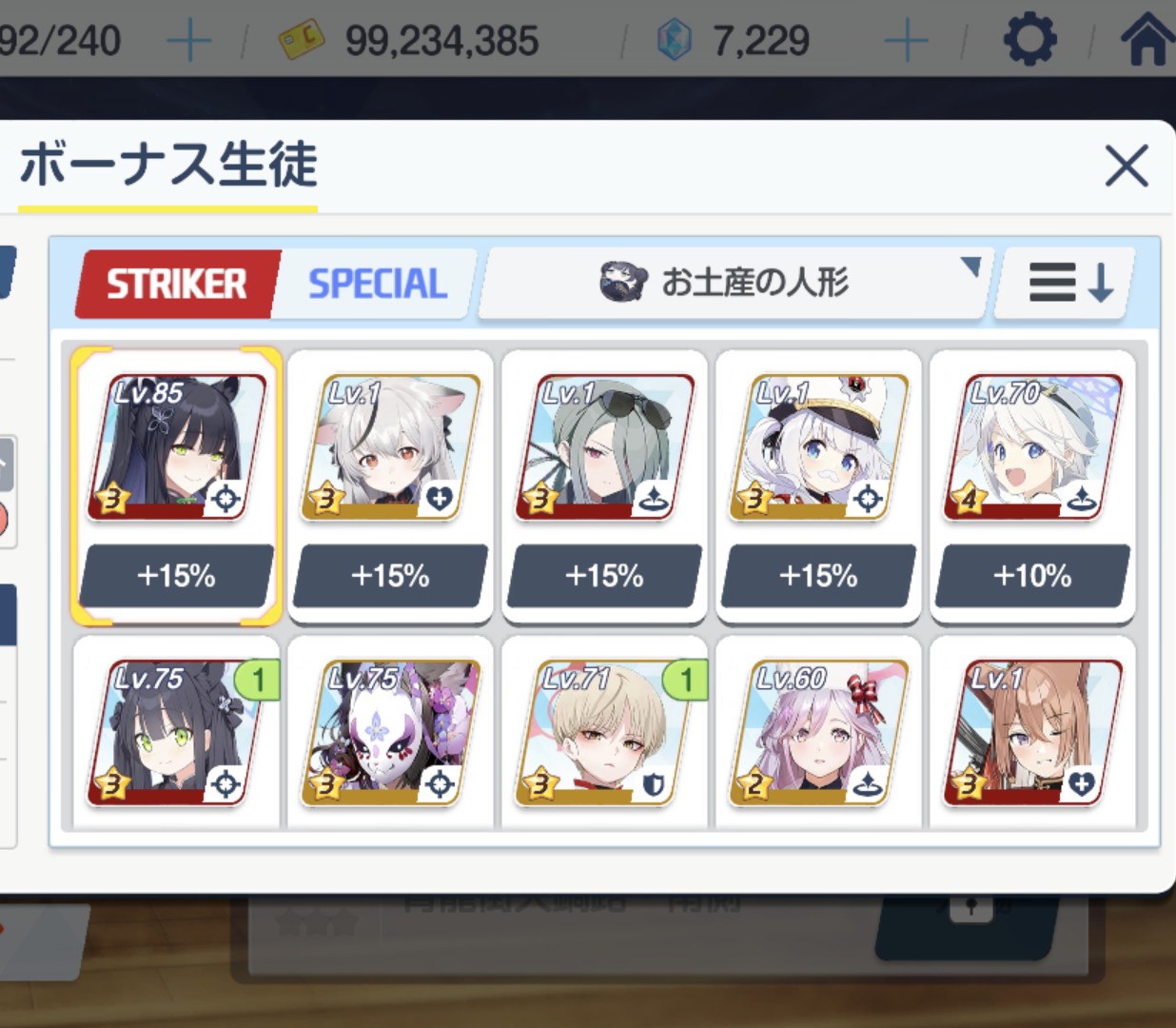Toggle the sort order list icon

pos(1067,283)
